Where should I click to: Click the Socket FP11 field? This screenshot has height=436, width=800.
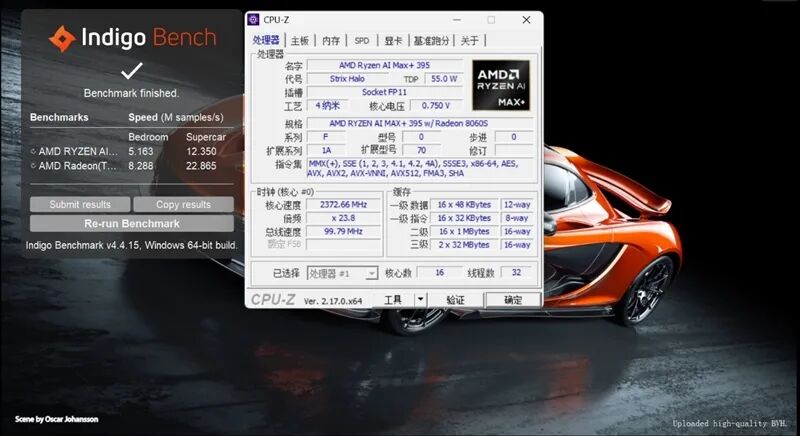(385, 92)
